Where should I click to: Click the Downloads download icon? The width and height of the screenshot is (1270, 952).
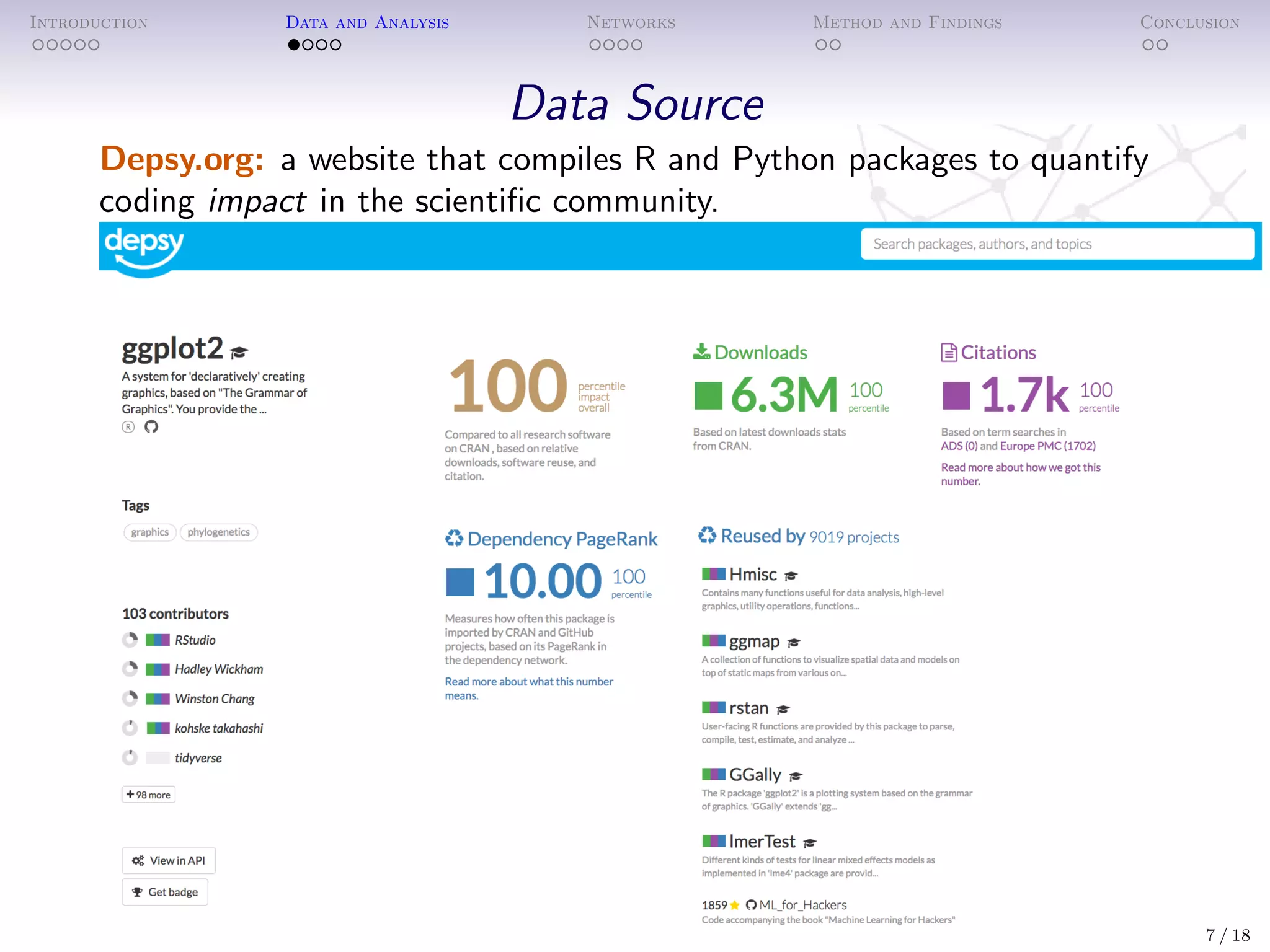[x=701, y=351]
